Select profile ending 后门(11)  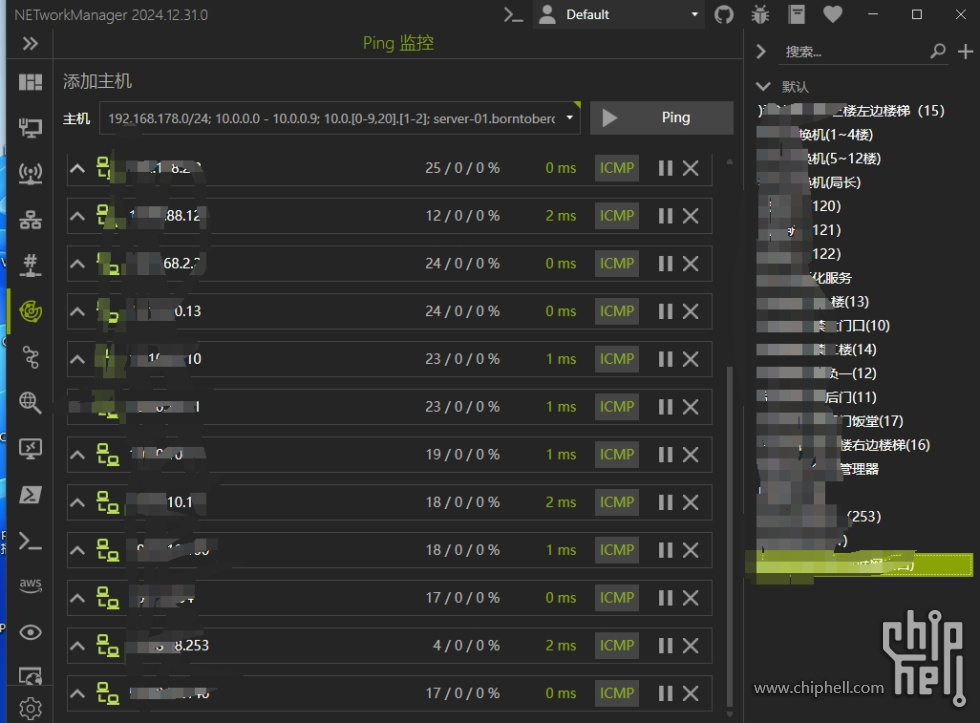pos(817,397)
